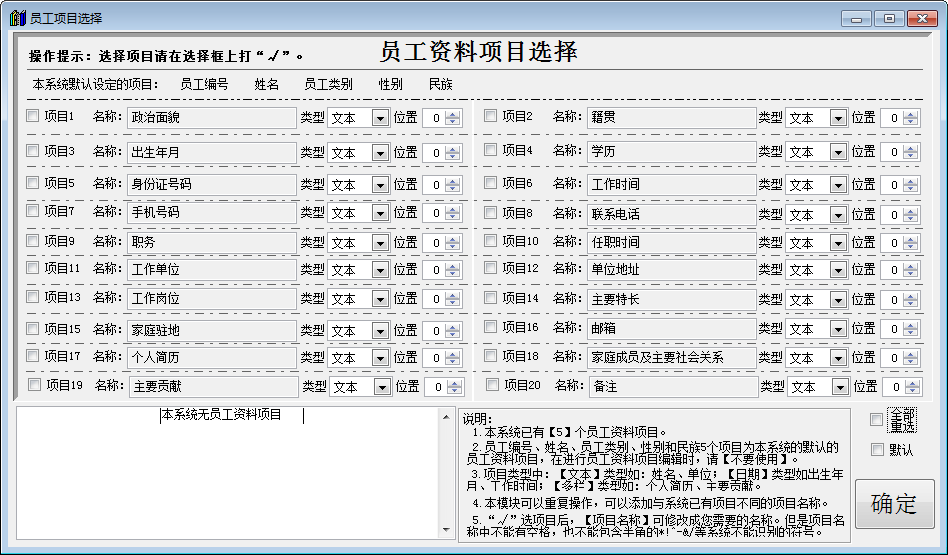This screenshot has width=948, height=555.
Task: Click the 政治面貌 name field
Action: [x=212, y=117]
